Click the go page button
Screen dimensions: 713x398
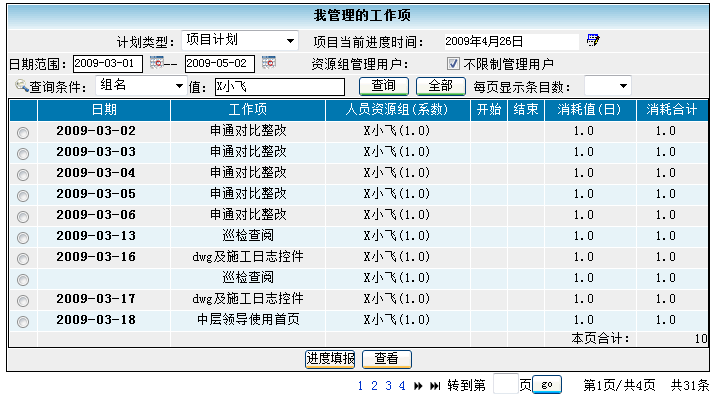[x=547, y=385]
